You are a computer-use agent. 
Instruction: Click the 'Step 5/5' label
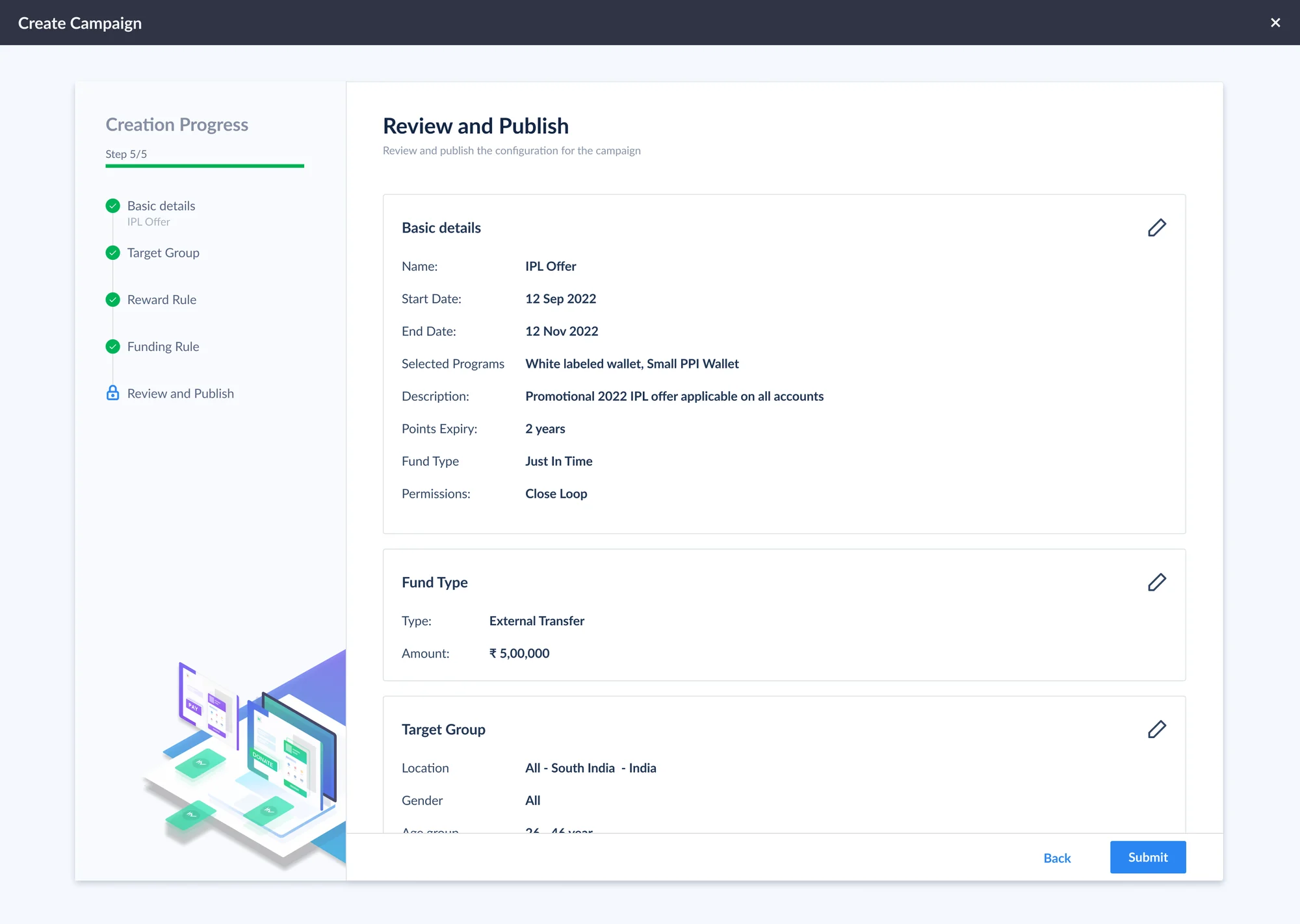[x=126, y=154]
